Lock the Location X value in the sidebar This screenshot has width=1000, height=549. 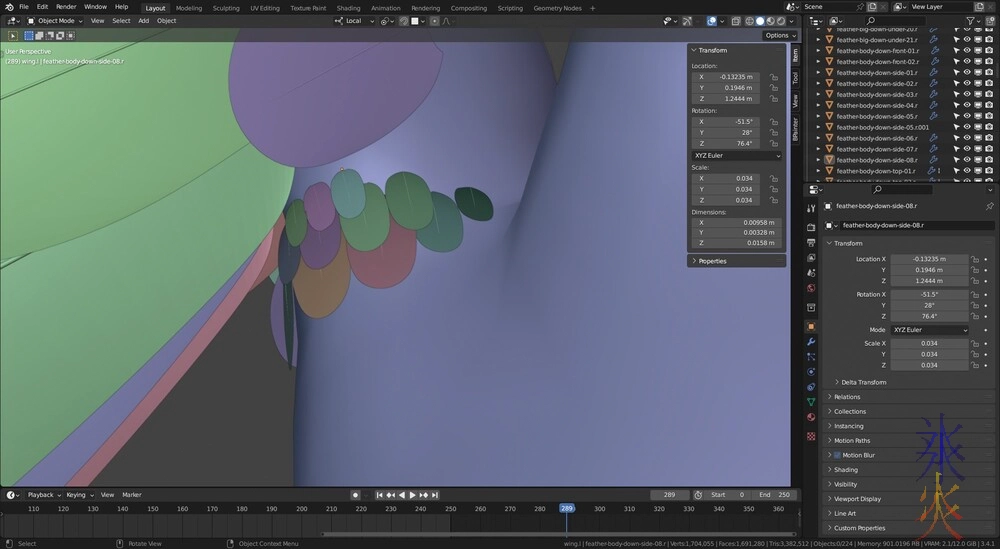[x=774, y=77]
